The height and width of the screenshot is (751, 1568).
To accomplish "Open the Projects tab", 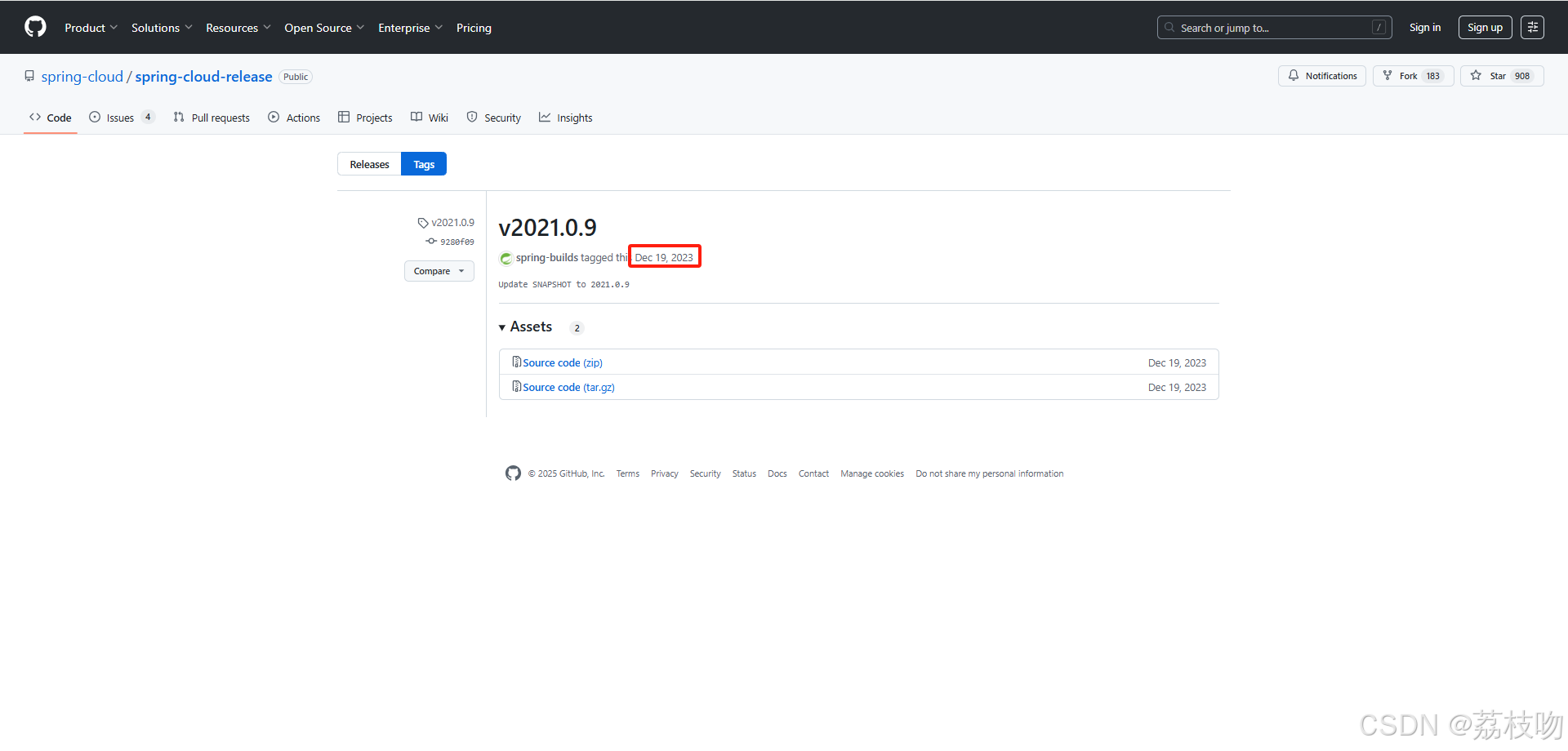I will tap(365, 118).
